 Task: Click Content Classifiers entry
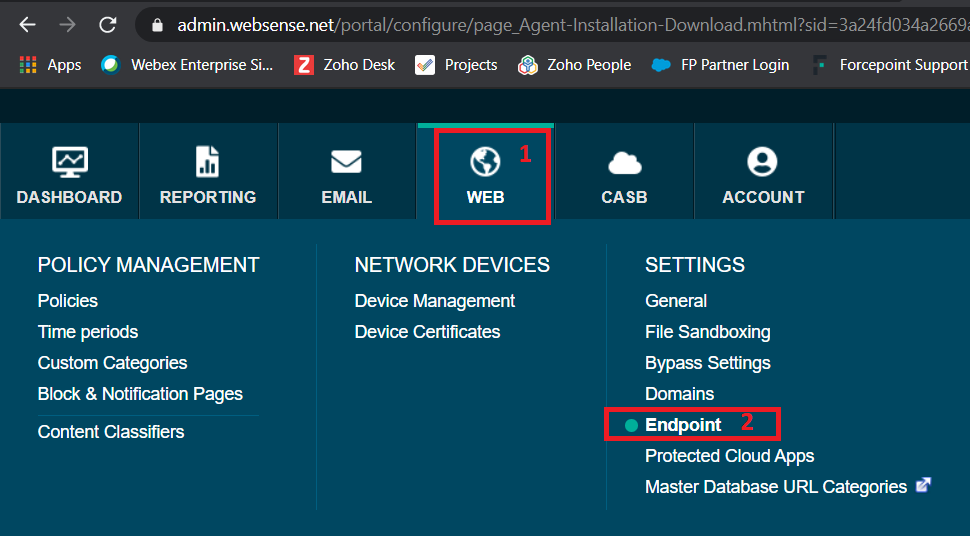(x=111, y=431)
